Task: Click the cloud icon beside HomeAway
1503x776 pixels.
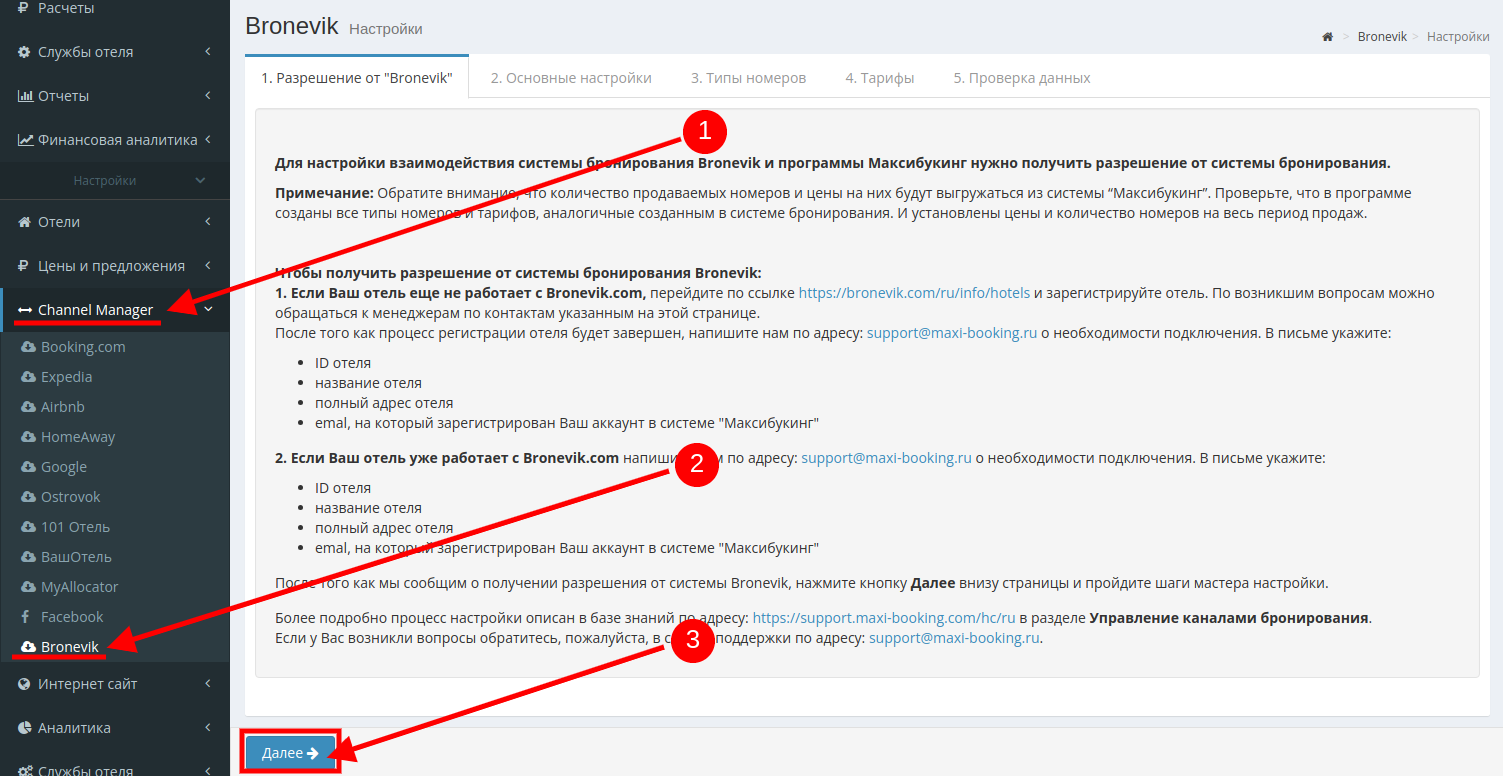Action: [28, 437]
